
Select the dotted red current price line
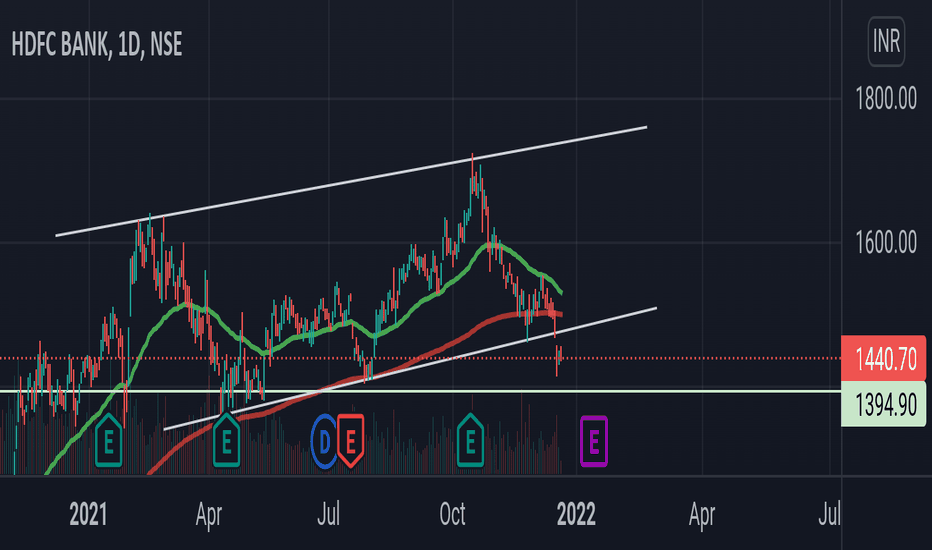coord(420,359)
